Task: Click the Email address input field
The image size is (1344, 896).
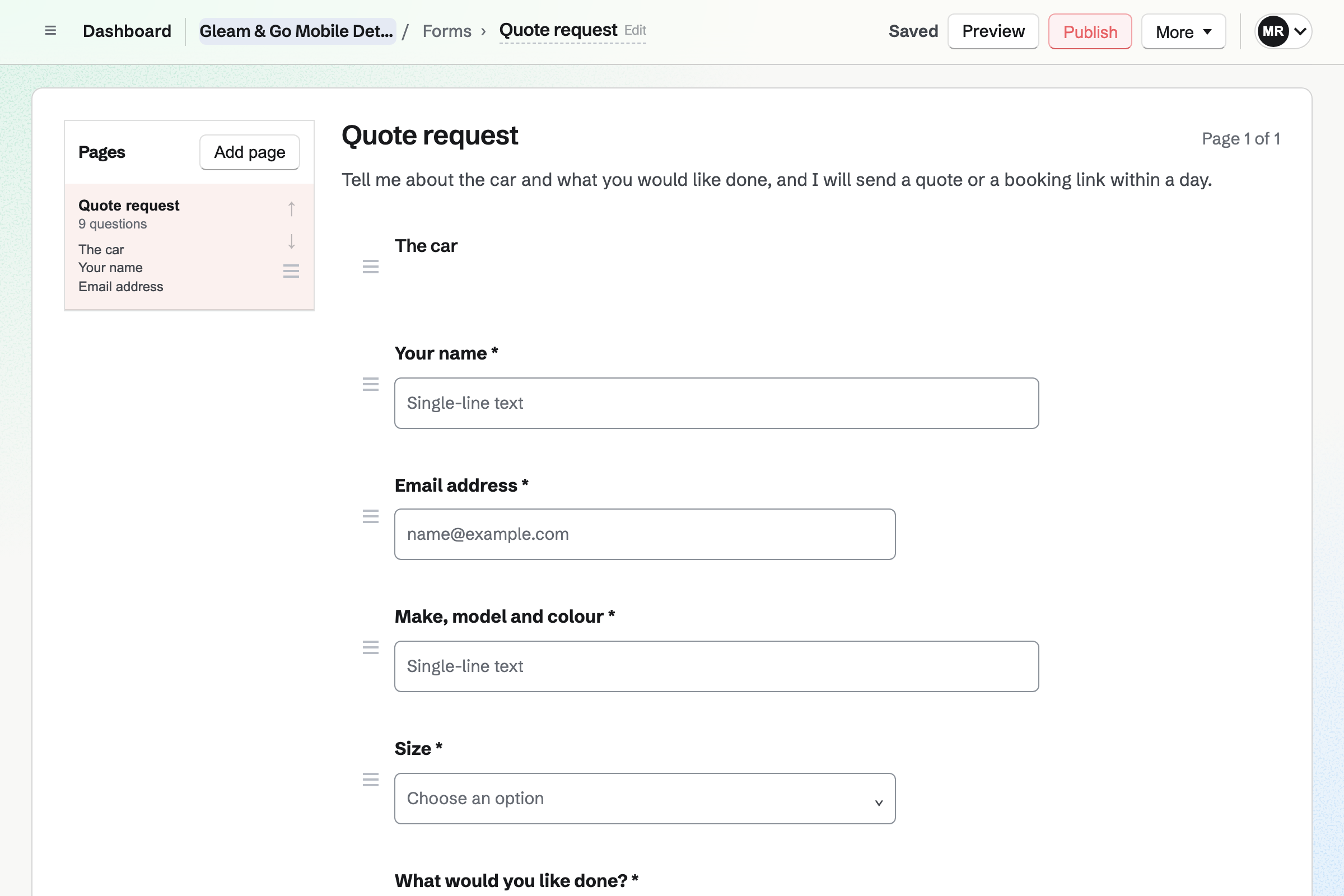Action: tap(645, 534)
